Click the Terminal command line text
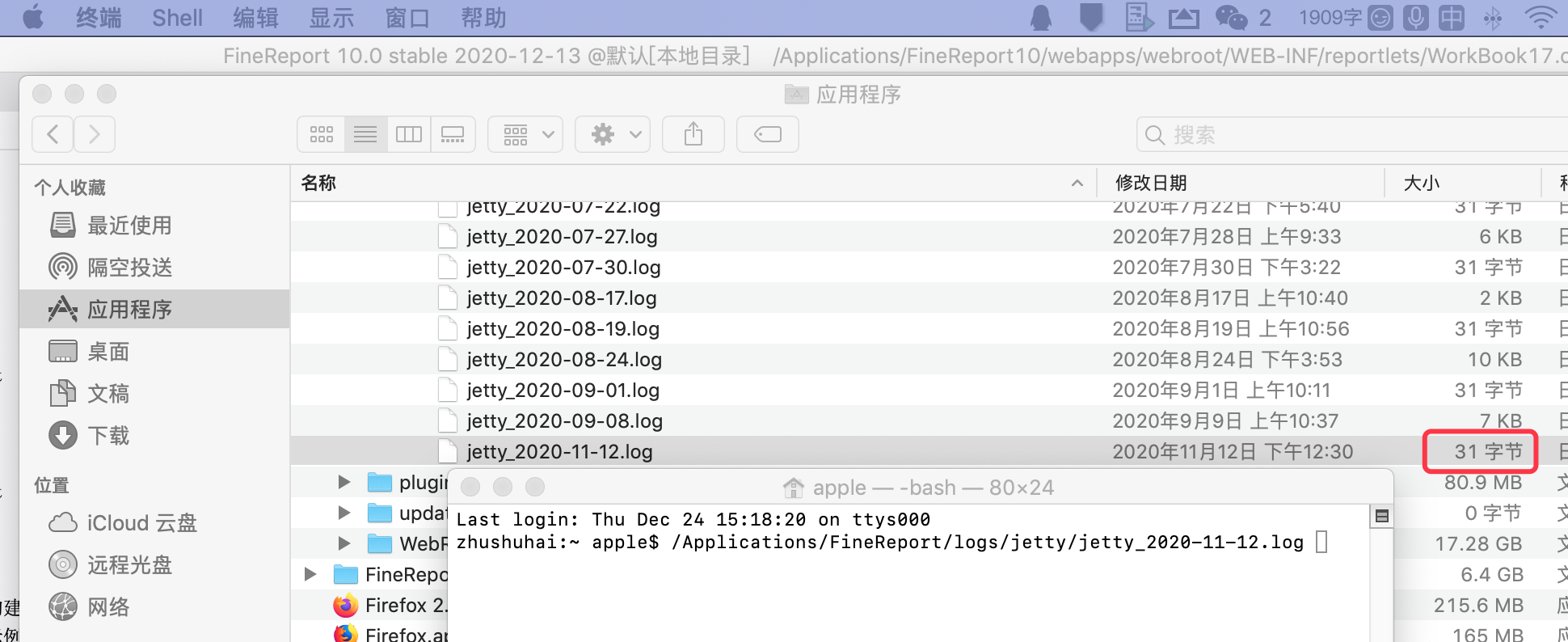 point(880,542)
